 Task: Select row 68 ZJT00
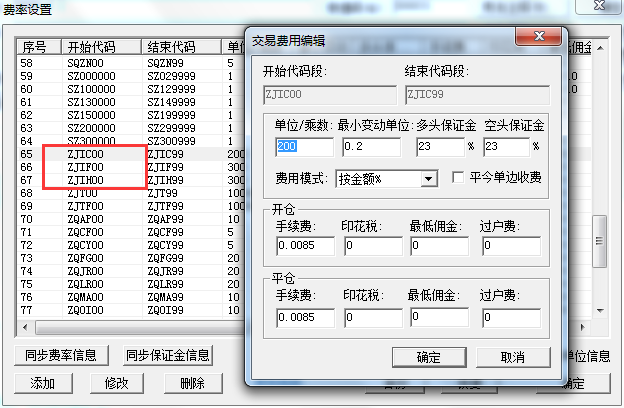click(x=130, y=193)
